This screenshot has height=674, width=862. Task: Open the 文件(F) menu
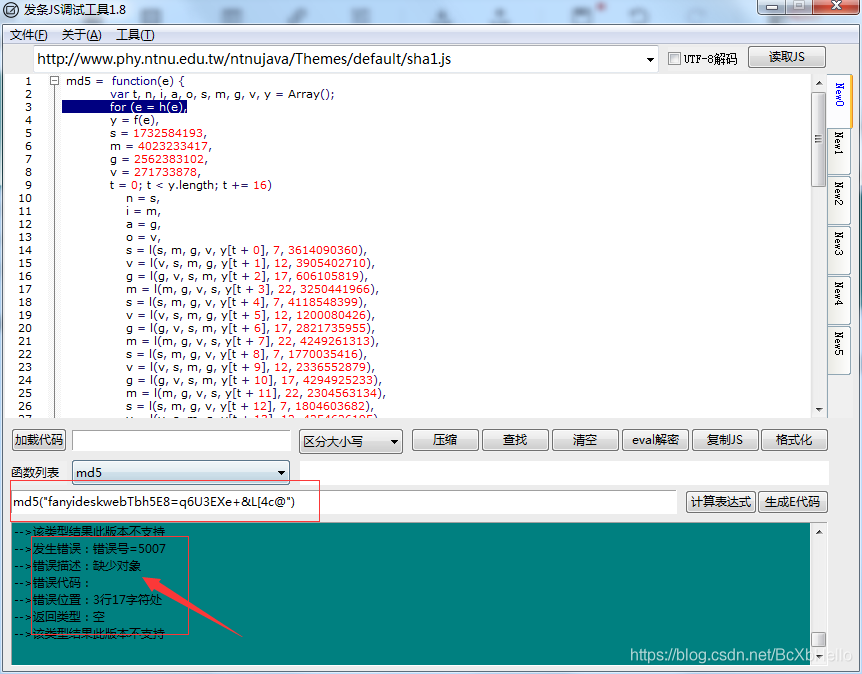28,35
